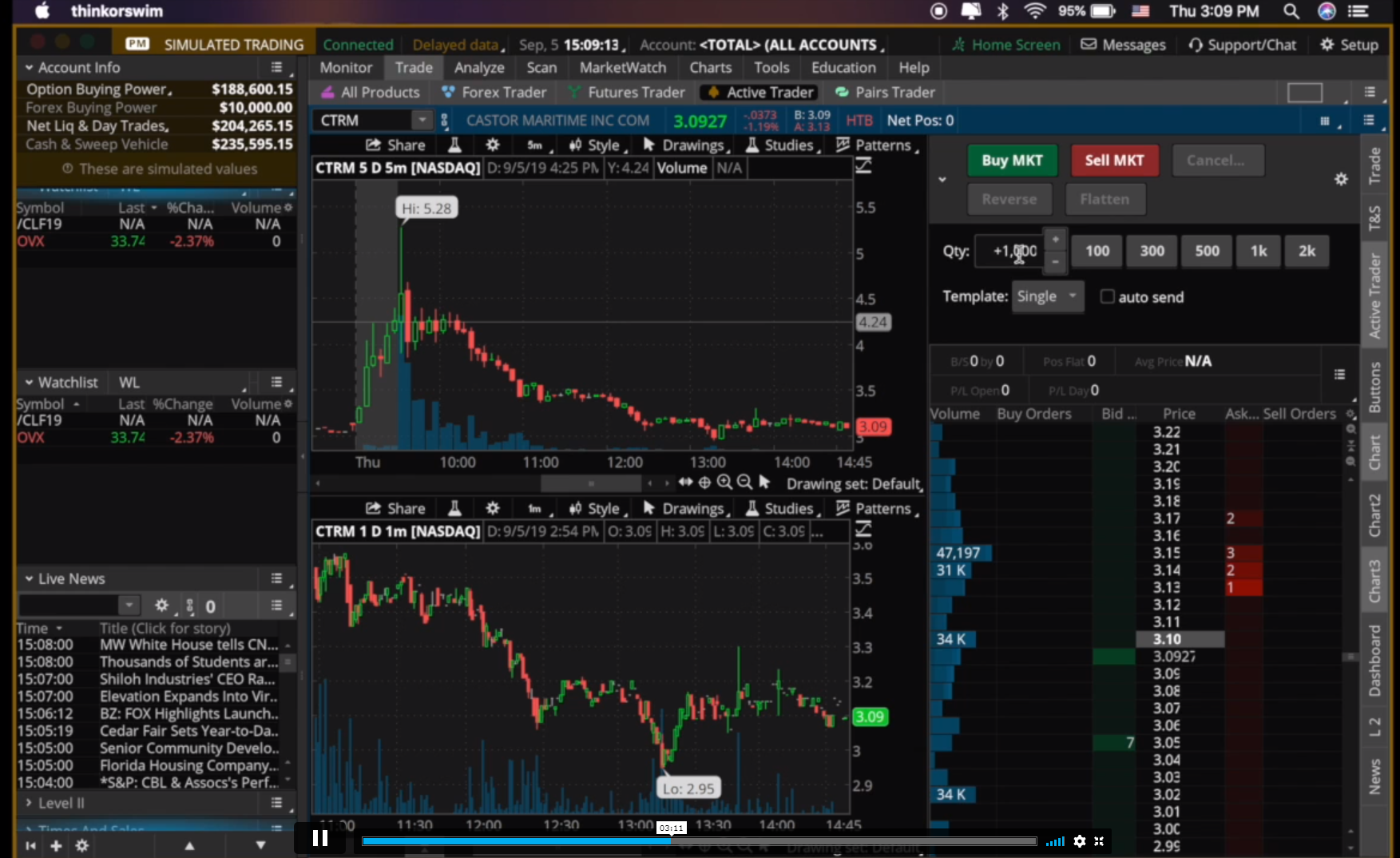Click the 5m chart horizontal scrollbar

coord(591,483)
